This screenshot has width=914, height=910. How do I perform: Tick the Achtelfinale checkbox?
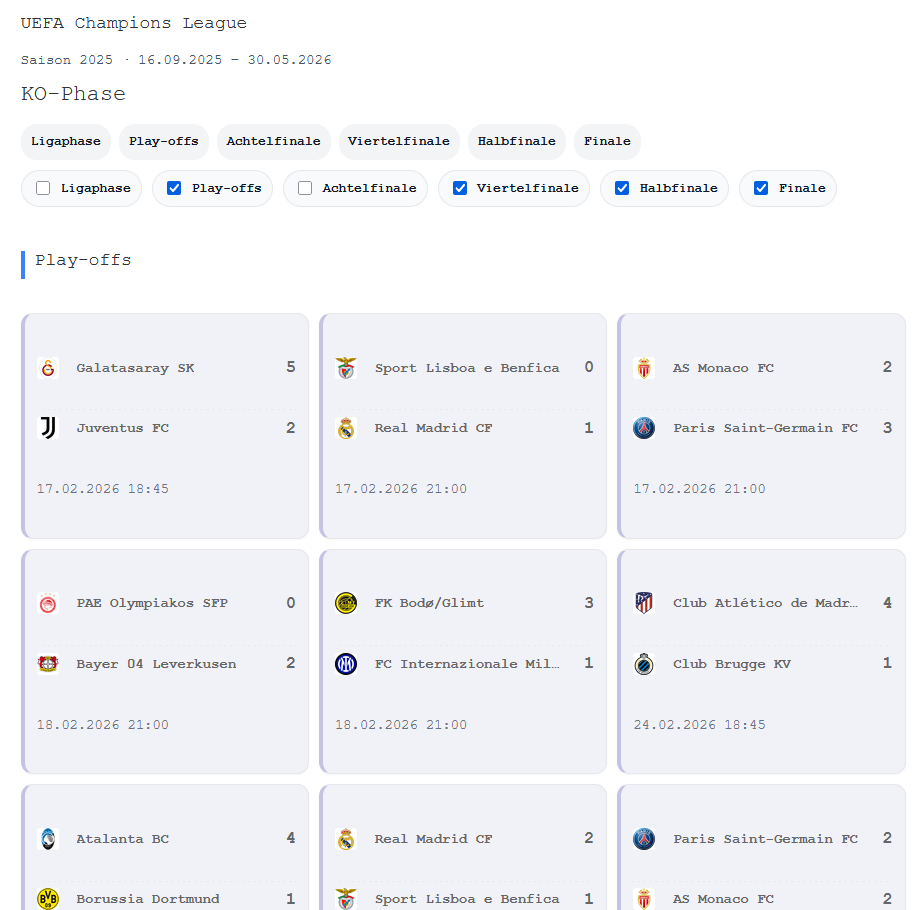click(305, 188)
